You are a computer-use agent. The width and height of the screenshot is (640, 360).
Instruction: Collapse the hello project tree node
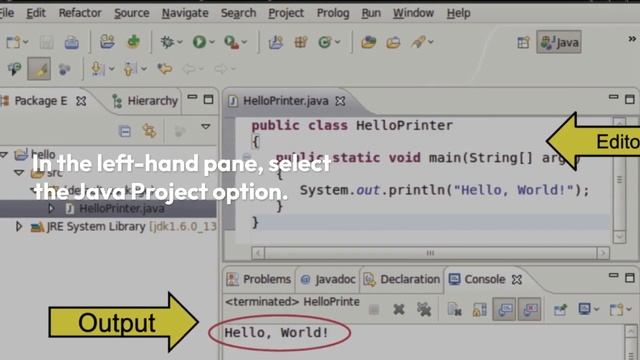(x=4, y=155)
